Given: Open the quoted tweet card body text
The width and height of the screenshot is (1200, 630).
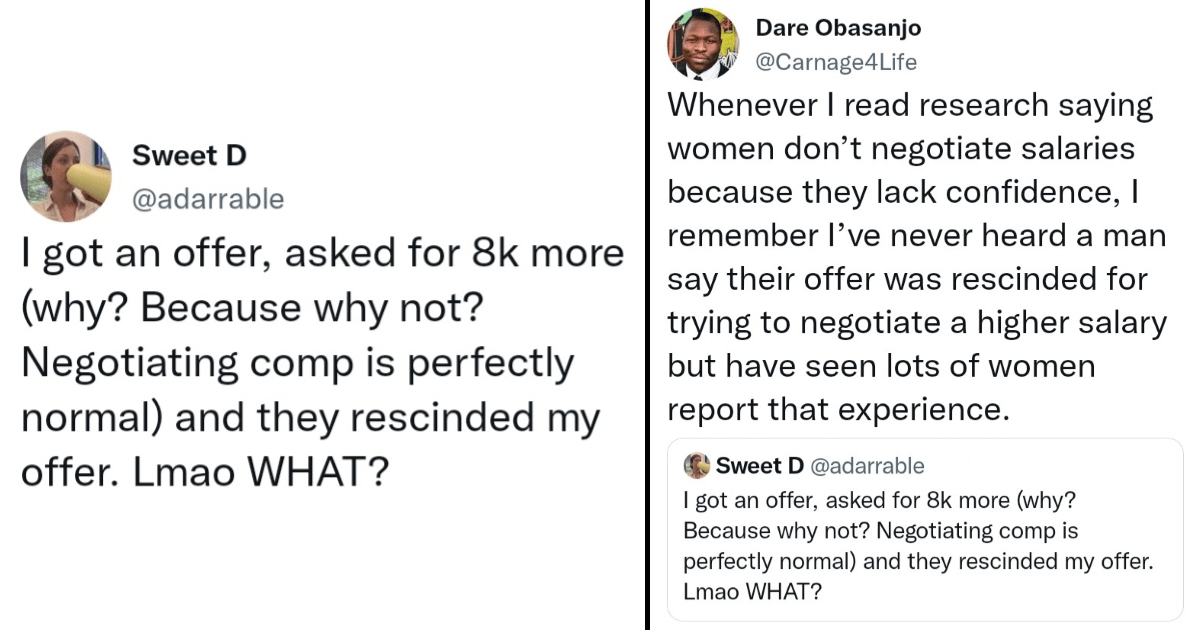Looking at the screenshot, I should [918, 545].
